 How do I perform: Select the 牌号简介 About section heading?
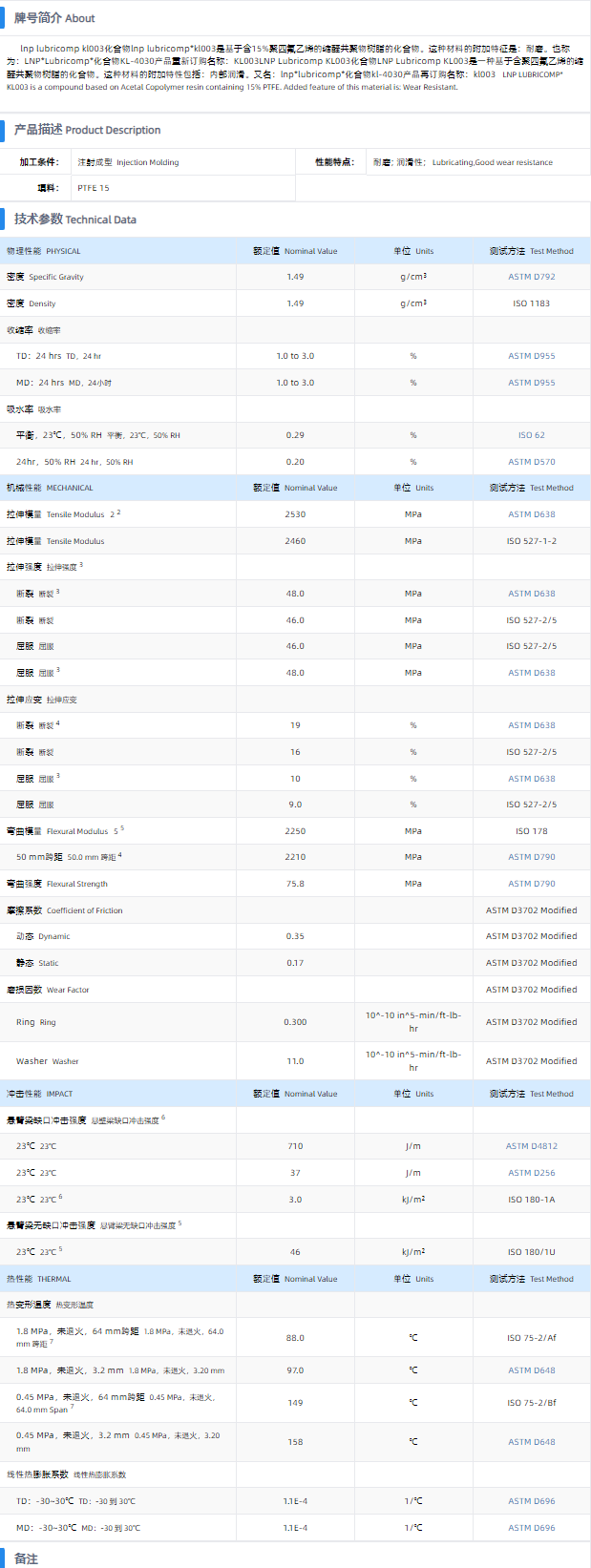54,18
